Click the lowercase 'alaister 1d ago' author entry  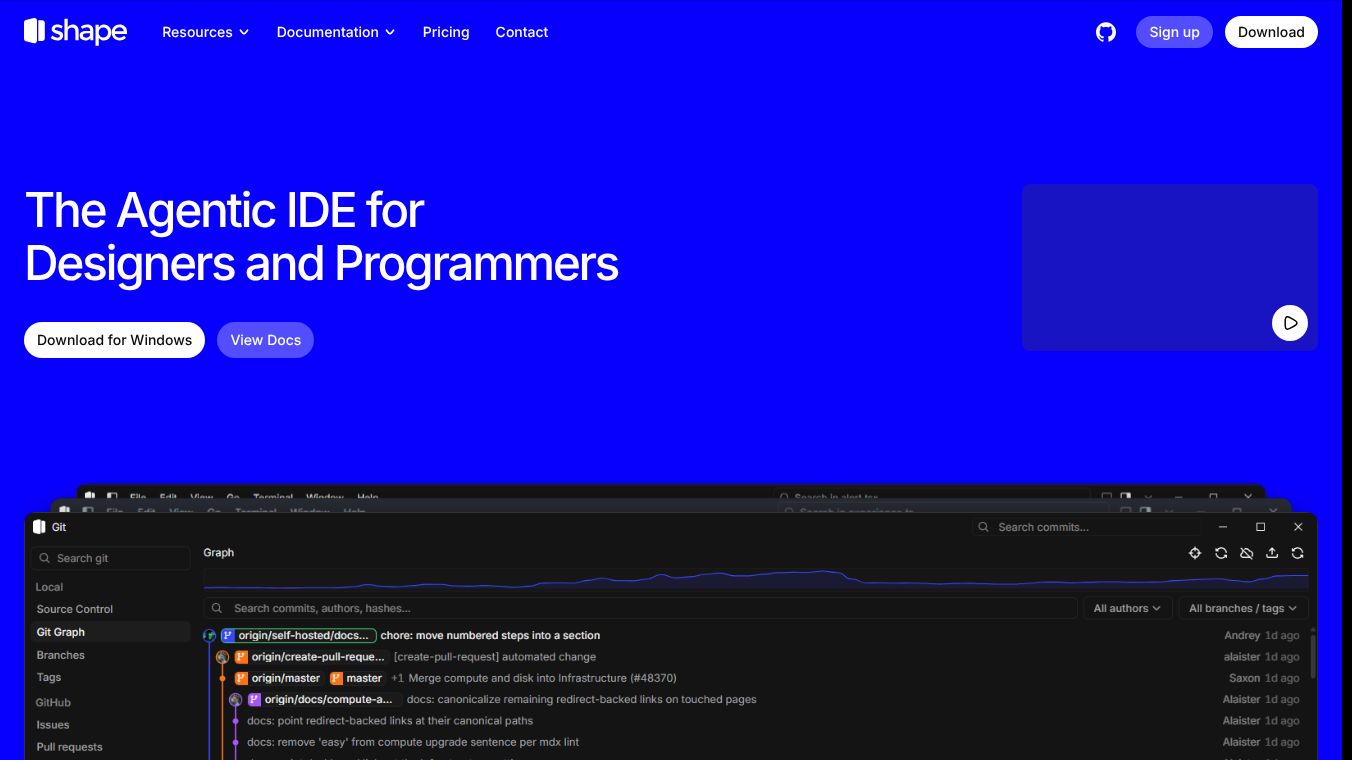pyautogui.click(x=1261, y=657)
